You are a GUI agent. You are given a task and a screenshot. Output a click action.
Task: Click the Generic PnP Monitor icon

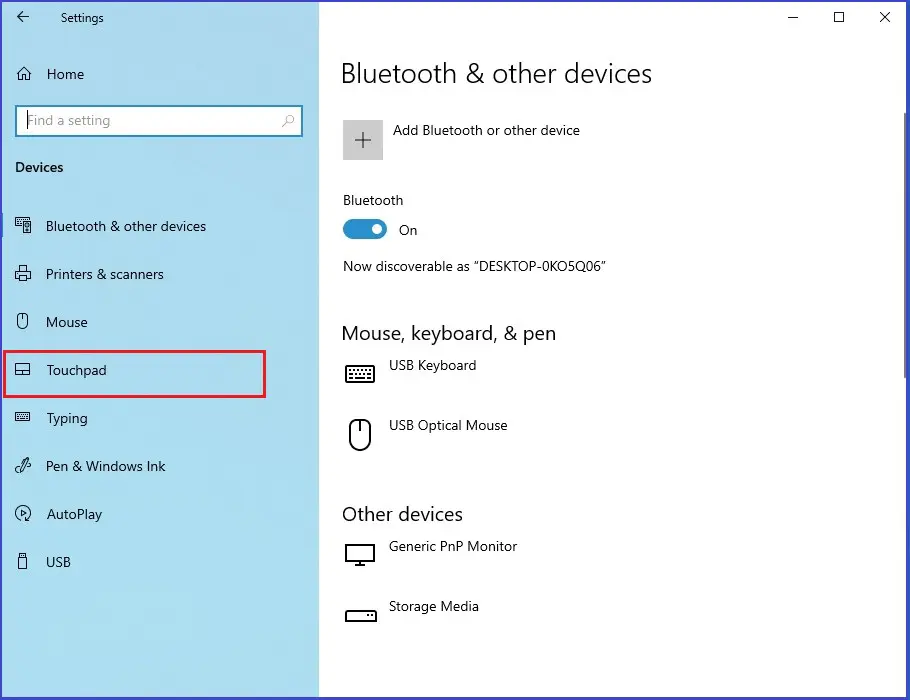click(360, 555)
